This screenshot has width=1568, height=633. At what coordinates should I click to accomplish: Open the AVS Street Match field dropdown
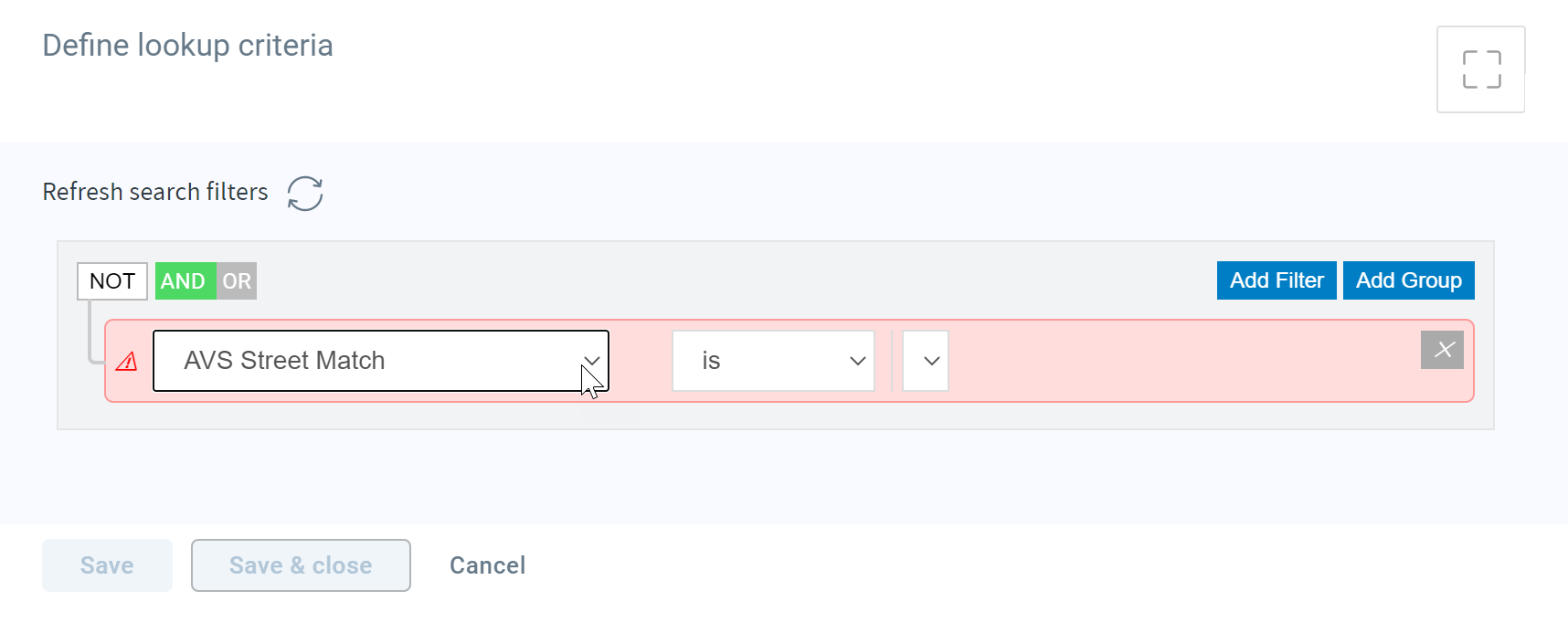point(381,361)
